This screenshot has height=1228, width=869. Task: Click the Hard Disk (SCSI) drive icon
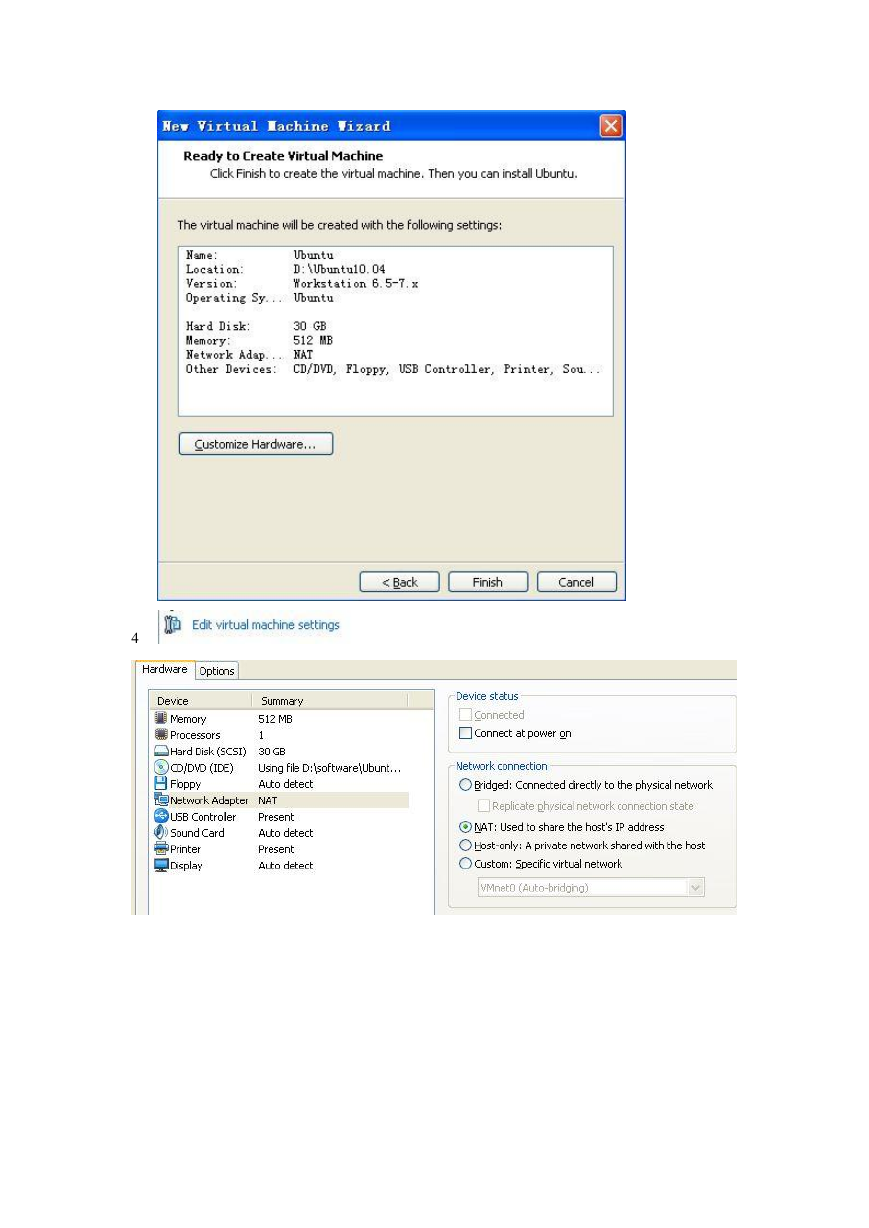coord(161,751)
